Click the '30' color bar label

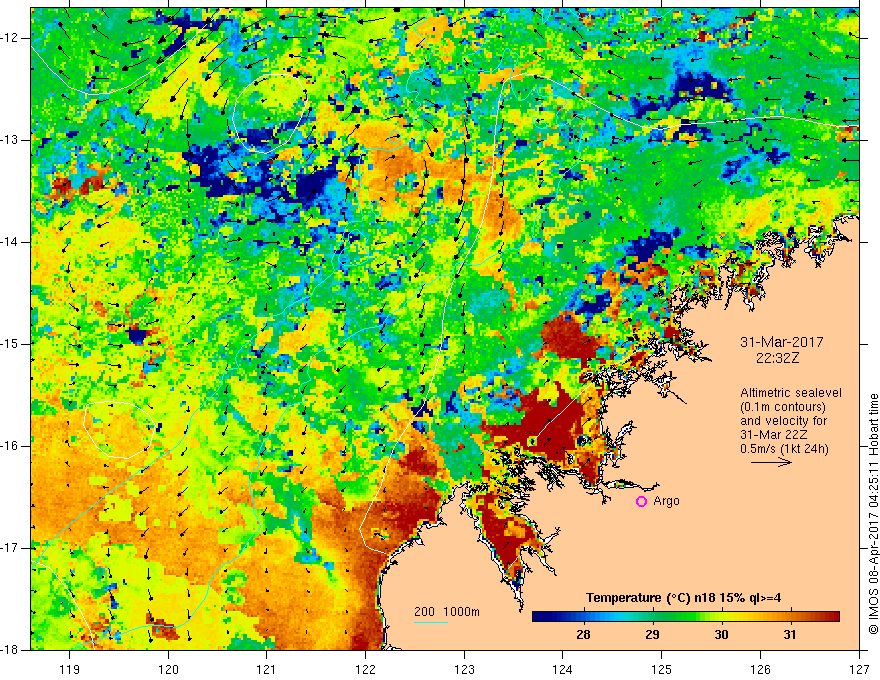[x=721, y=635]
